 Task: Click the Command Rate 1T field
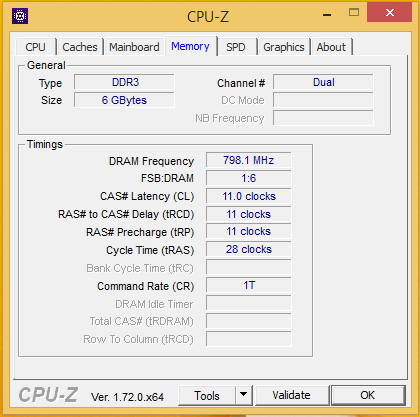click(x=249, y=285)
